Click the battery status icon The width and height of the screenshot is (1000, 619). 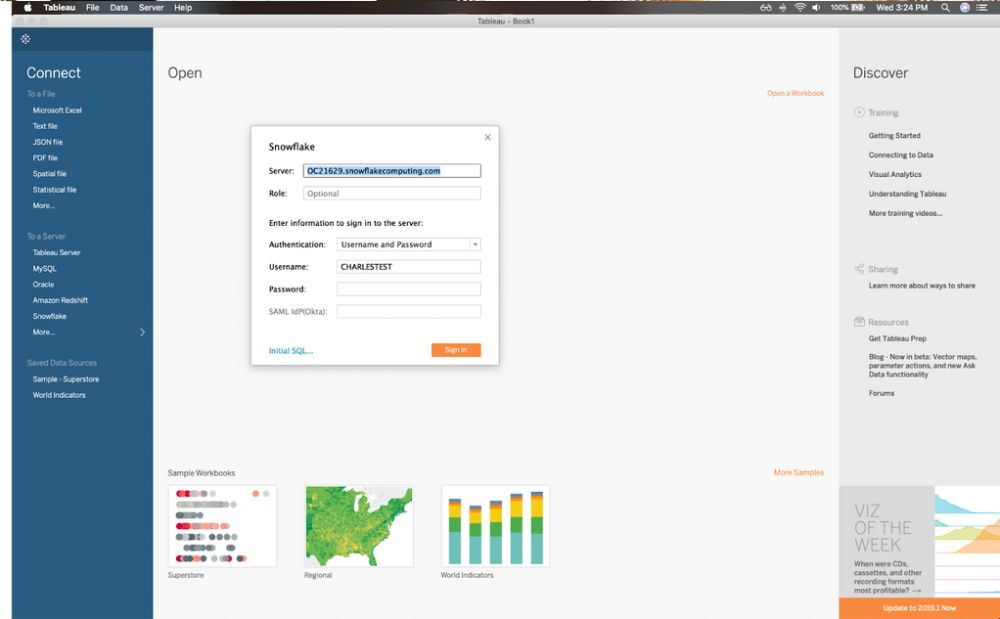(858, 8)
